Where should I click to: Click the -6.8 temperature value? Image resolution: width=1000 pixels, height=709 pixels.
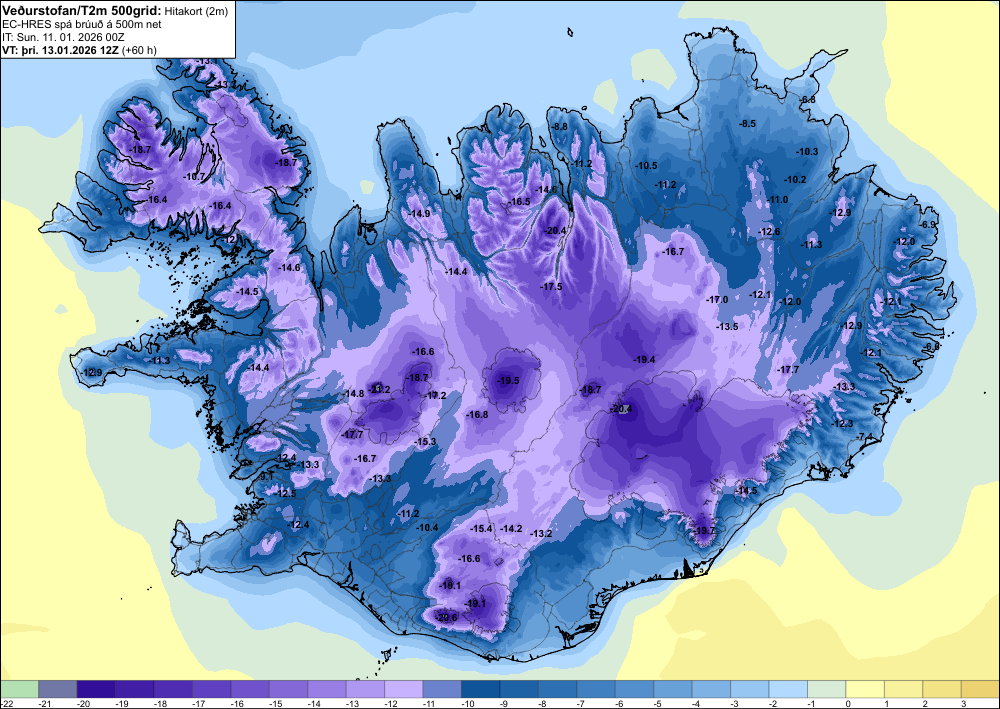(808, 99)
